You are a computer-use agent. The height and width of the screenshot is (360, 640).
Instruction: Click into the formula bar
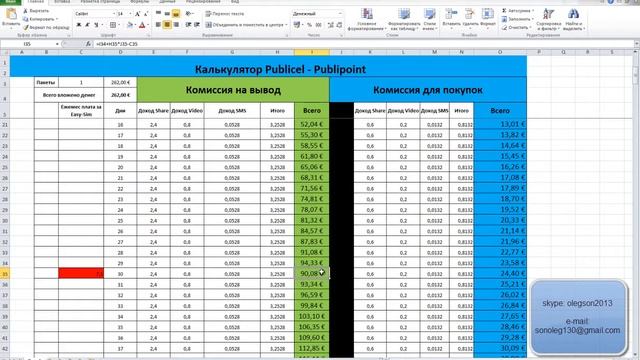363,44
